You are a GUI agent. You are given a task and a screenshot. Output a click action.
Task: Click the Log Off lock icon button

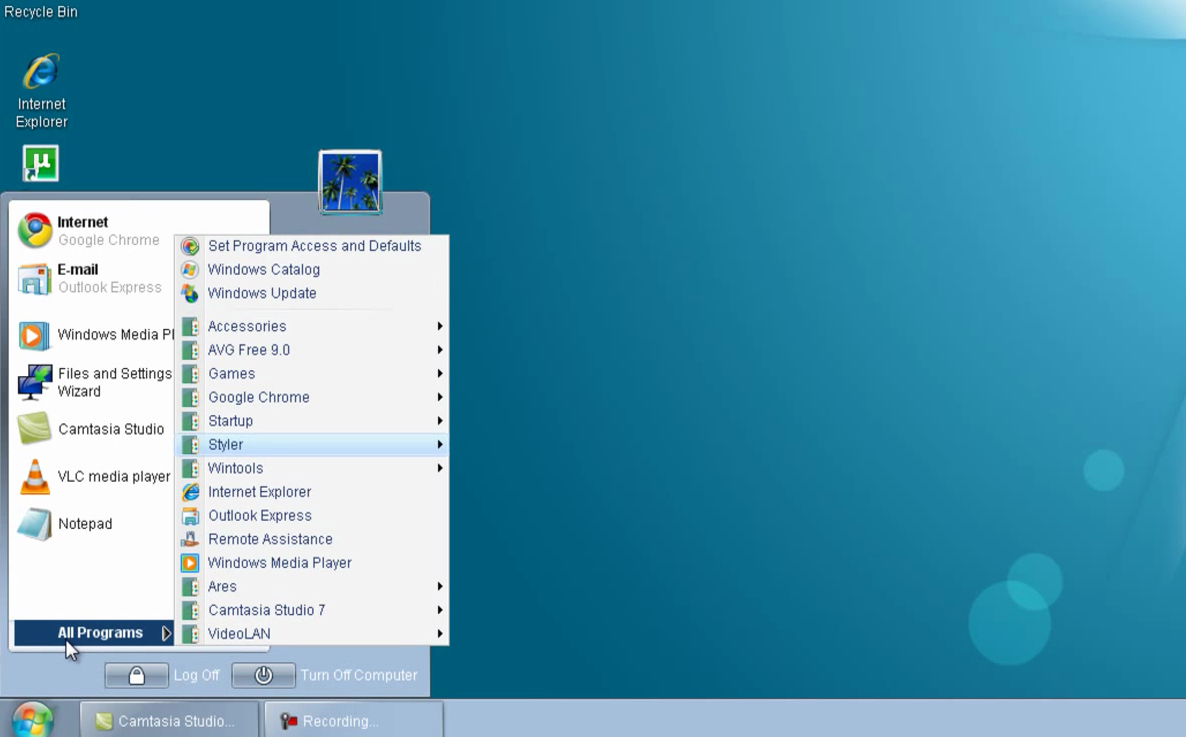[x=136, y=675]
